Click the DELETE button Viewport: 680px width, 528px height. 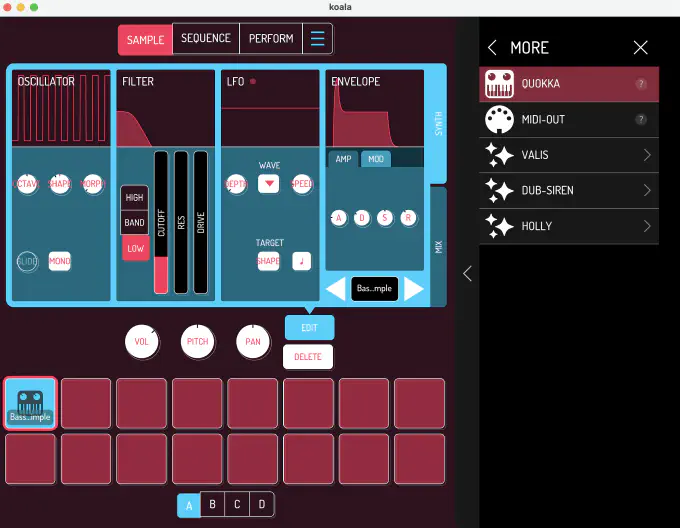pyautogui.click(x=308, y=357)
